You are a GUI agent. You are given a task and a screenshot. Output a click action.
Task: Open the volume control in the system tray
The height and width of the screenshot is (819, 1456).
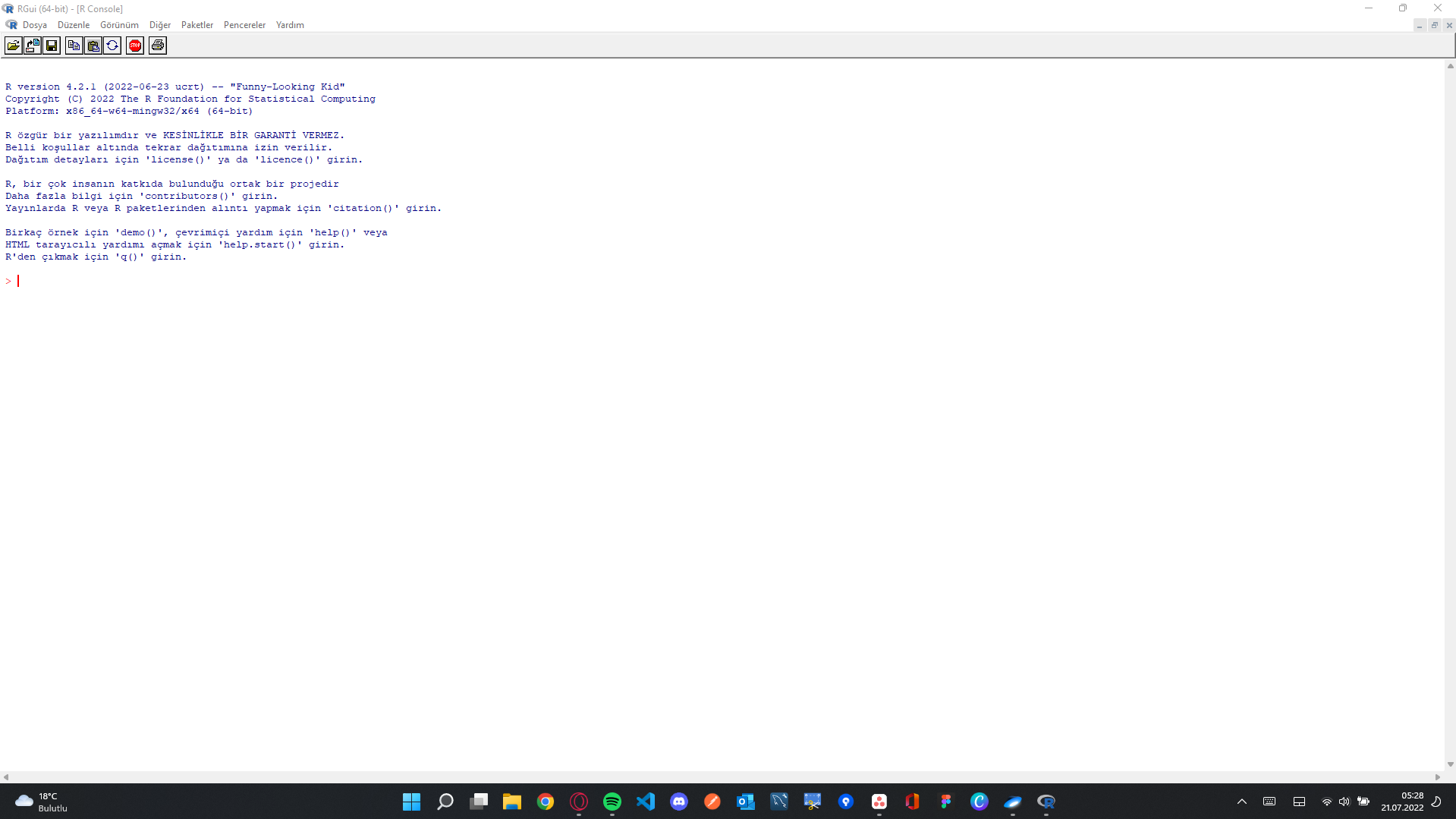pos(1344,802)
